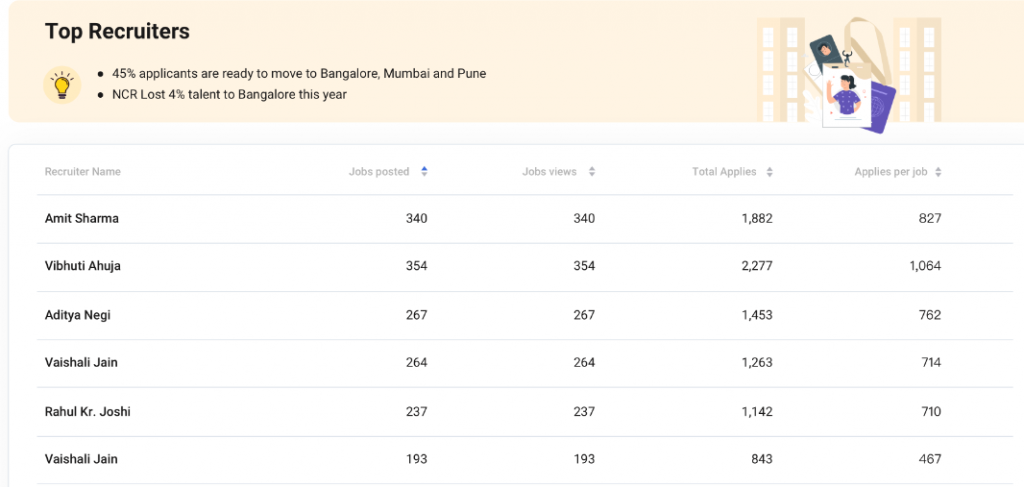Select Aditya Negi's applies per job 762

click(930, 315)
